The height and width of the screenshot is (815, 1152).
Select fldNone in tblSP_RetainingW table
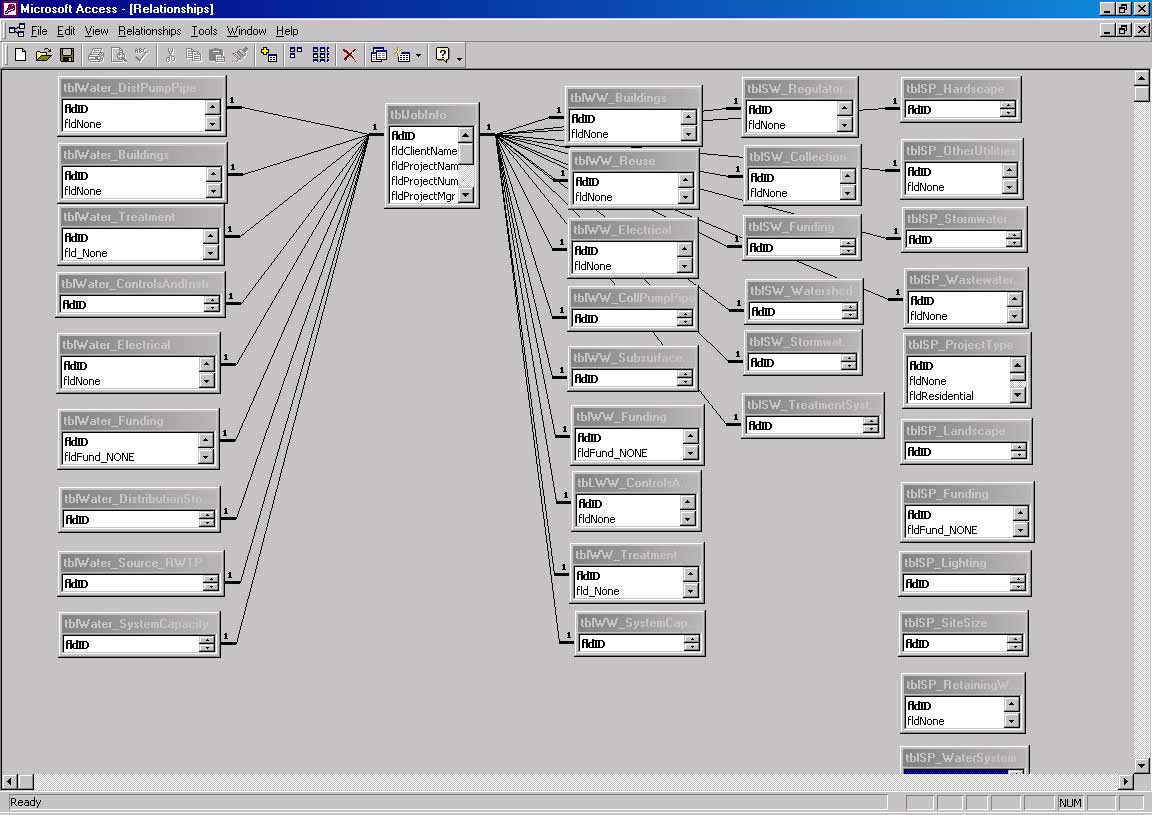click(954, 722)
